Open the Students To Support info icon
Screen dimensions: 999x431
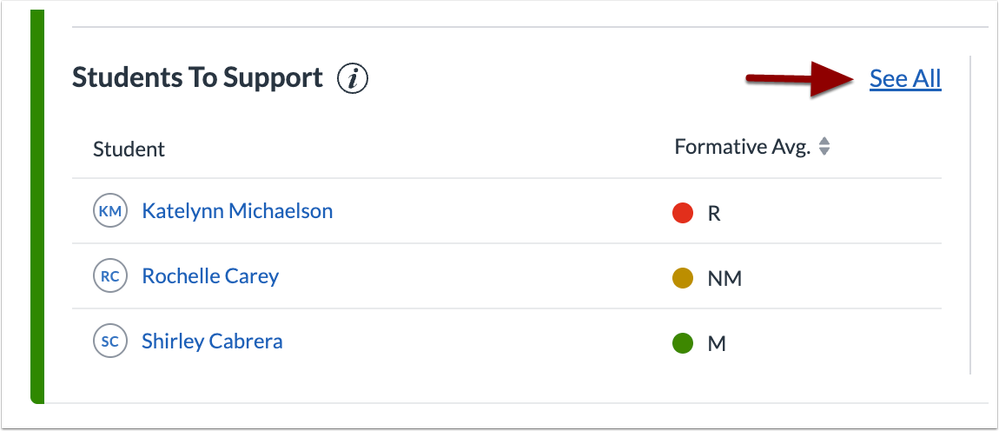[x=353, y=78]
